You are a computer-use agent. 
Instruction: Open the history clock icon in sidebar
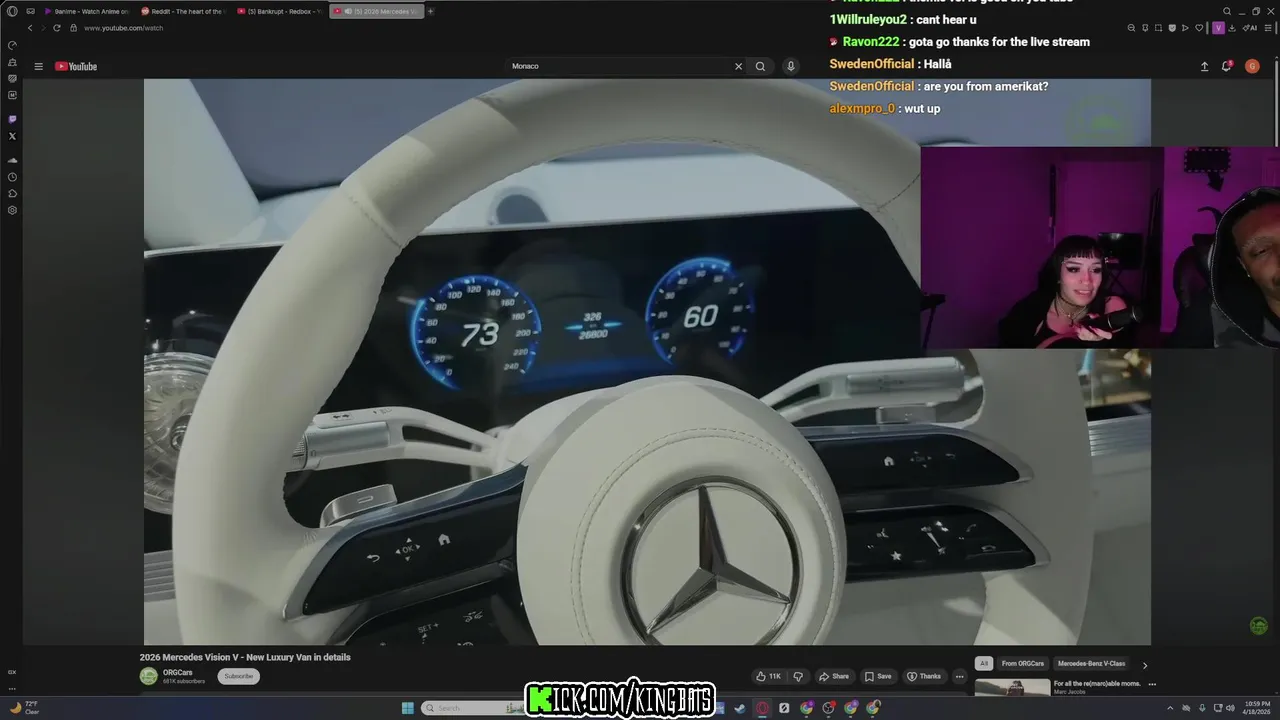pos(12,177)
